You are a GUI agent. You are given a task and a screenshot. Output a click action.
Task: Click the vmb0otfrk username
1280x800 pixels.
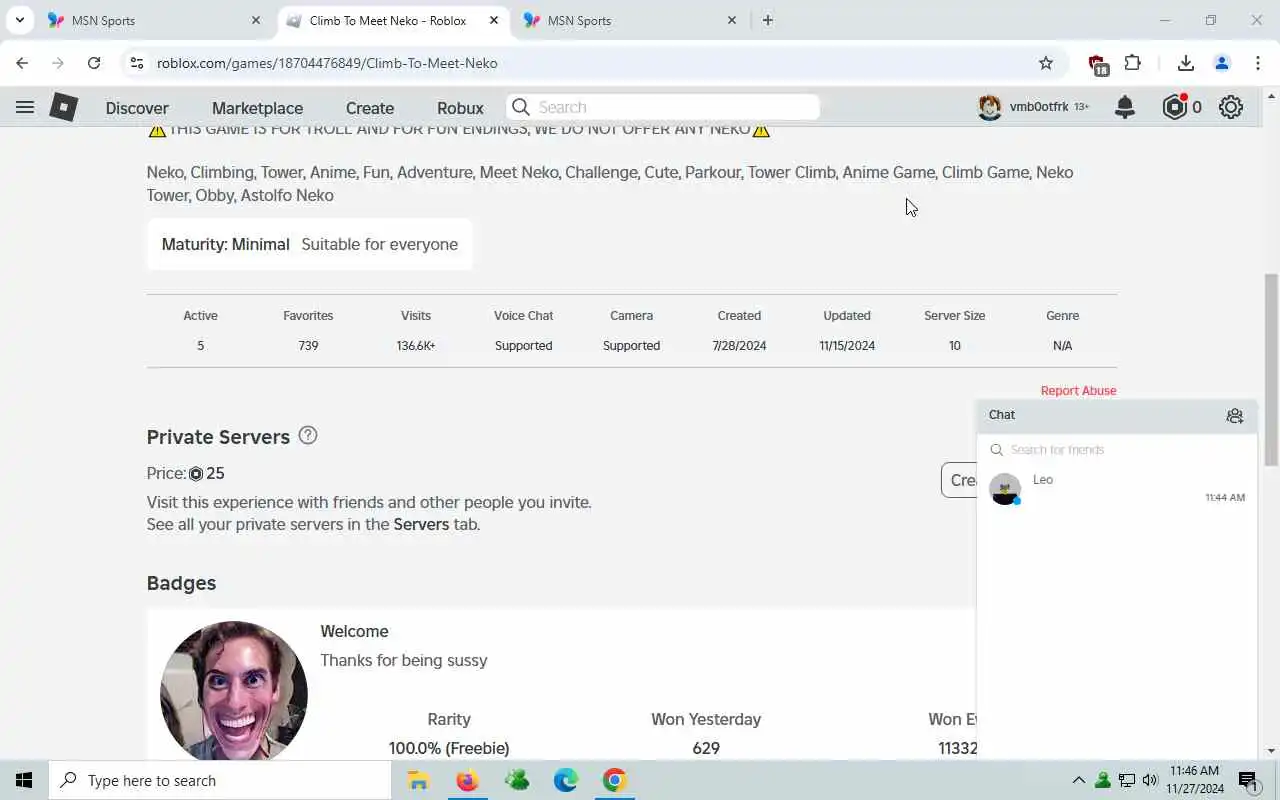1039,107
